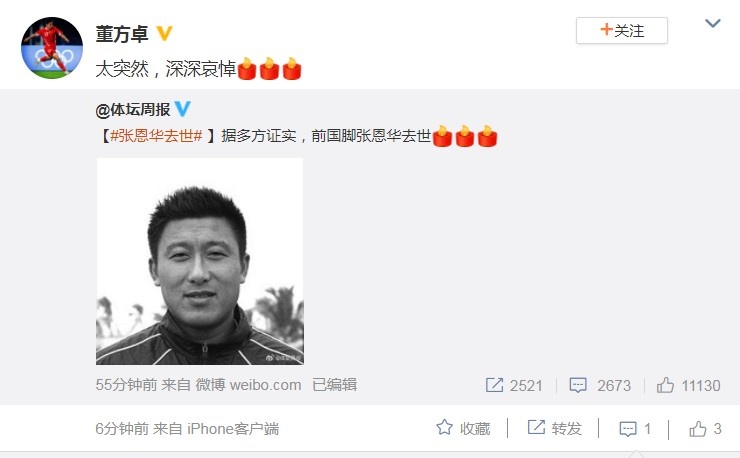This screenshot has width=740, height=458.
Task: Click the gold verified badge beside 董方卓
Action: (x=164, y=34)
